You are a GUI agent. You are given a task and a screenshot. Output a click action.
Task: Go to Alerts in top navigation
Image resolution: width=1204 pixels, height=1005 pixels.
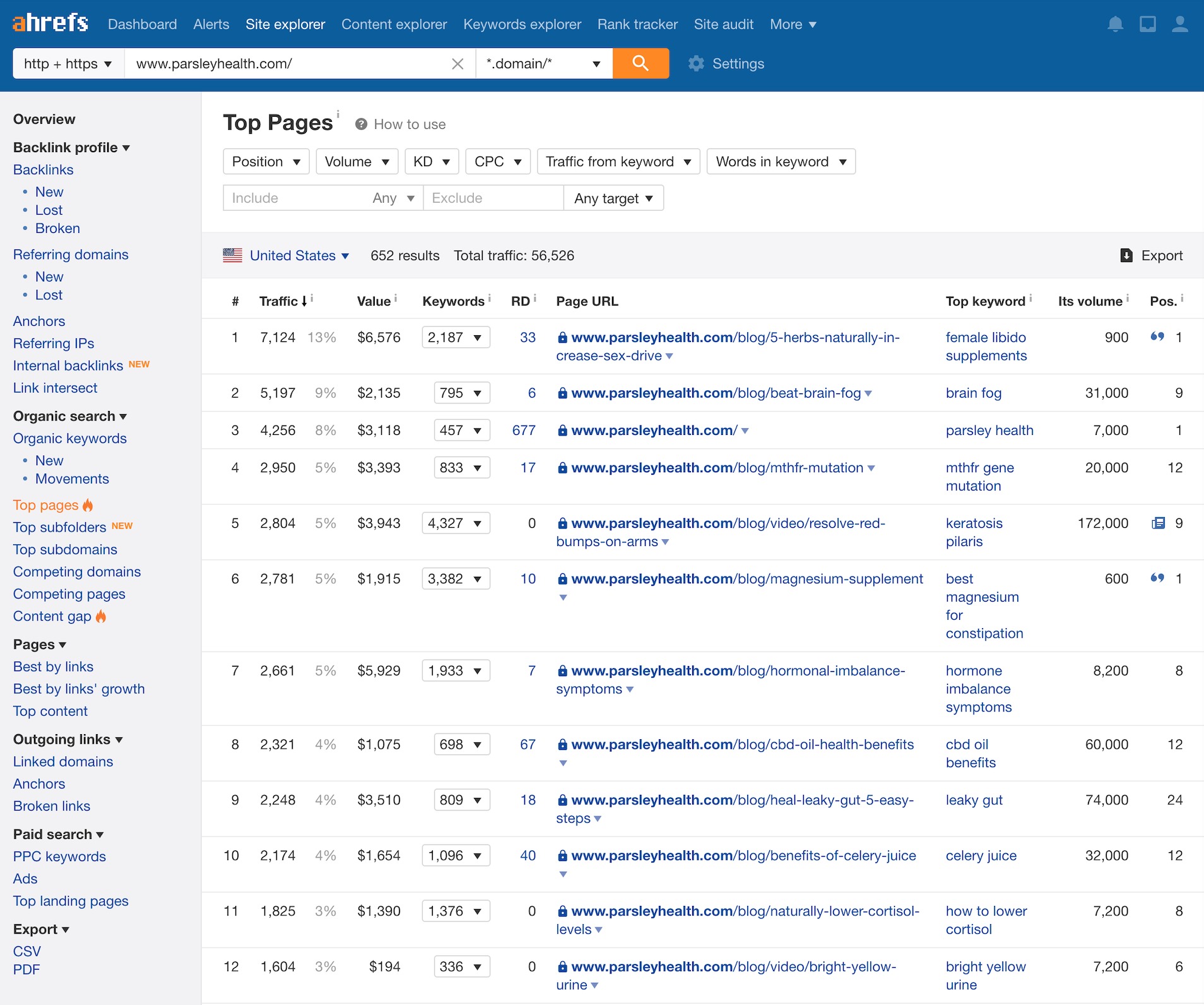(211, 24)
